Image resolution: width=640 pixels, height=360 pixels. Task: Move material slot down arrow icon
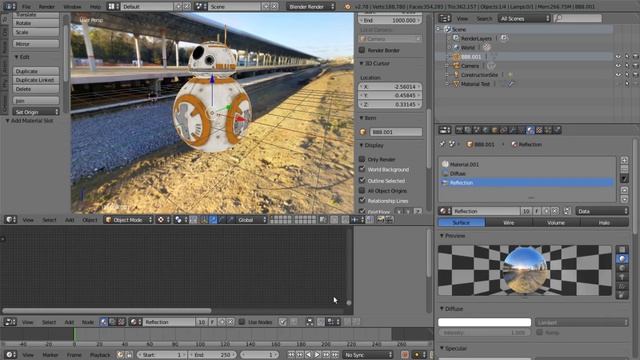[624, 199]
